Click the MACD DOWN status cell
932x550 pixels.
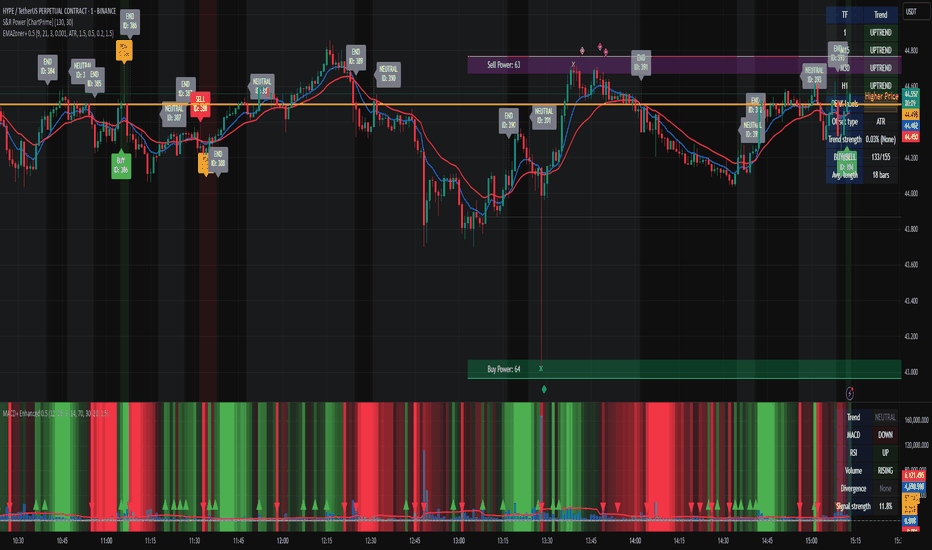coord(885,435)
